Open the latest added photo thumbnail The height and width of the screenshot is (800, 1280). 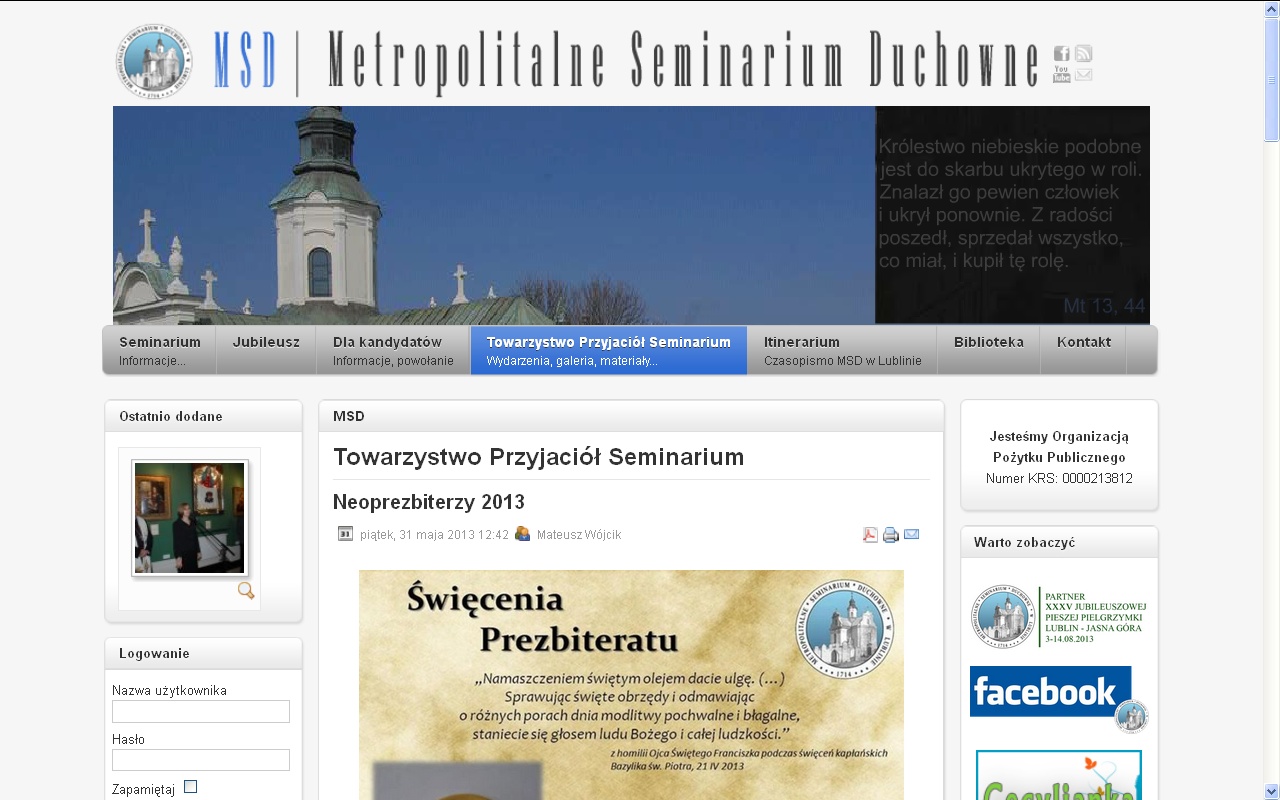click(190, 518)
